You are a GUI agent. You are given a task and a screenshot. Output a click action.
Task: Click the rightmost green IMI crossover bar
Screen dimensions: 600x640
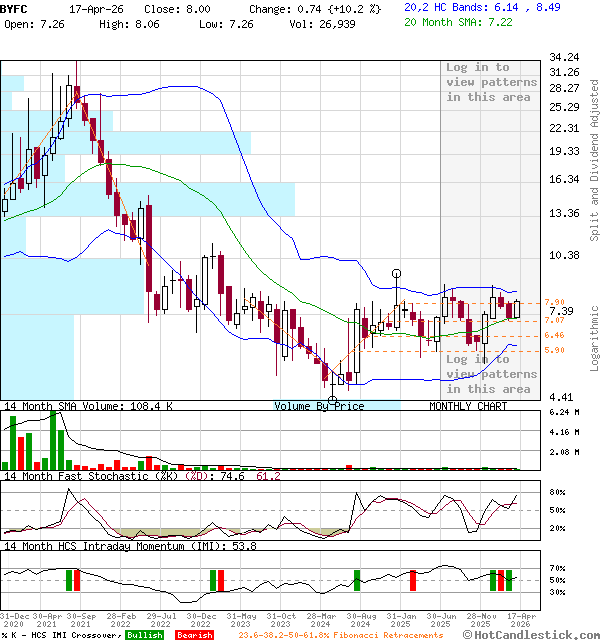click(509, 580)
